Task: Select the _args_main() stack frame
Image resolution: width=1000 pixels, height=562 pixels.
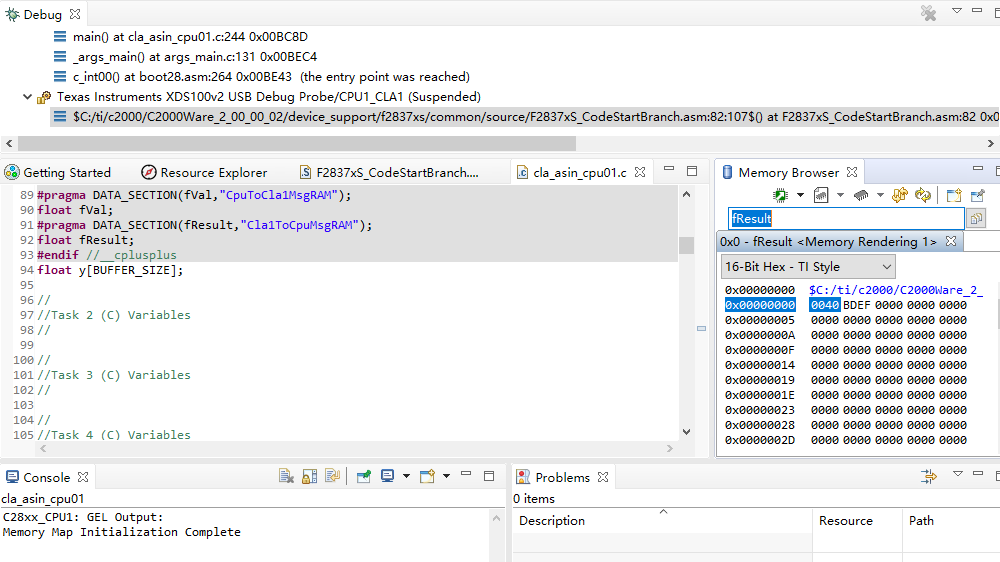Action: point(195,57)
